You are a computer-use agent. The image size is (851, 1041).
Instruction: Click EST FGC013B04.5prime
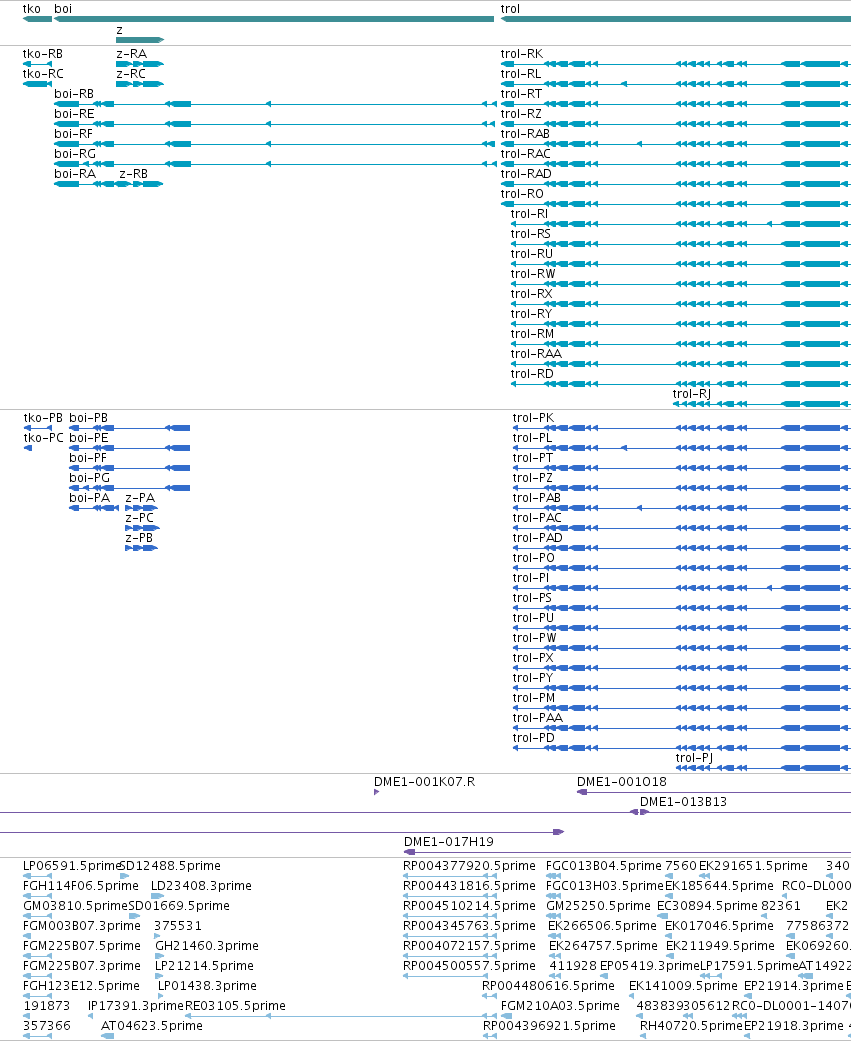click(603, 866)
